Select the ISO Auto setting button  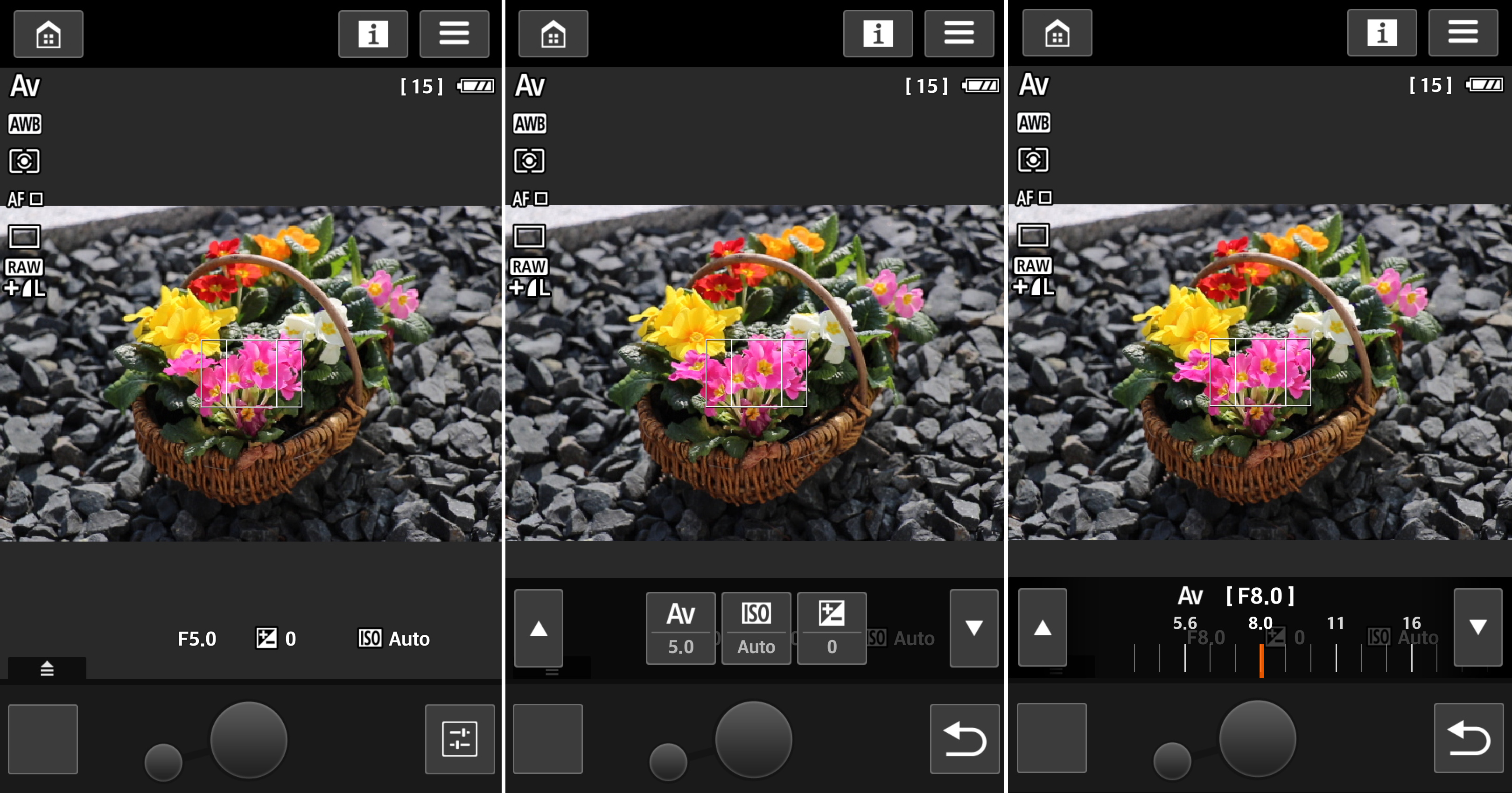[756, 628]
